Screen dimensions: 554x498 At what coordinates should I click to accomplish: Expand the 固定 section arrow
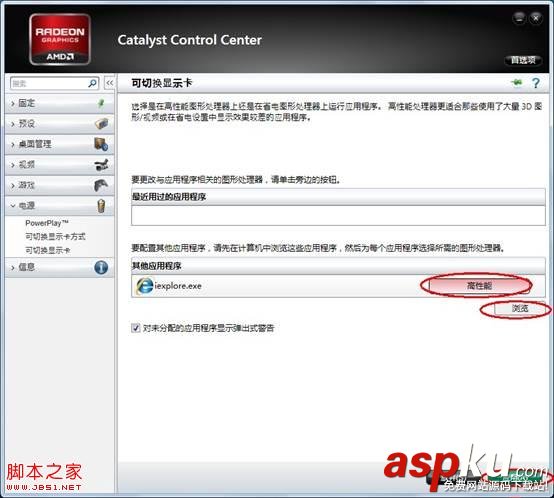click(x=13, y=103)
